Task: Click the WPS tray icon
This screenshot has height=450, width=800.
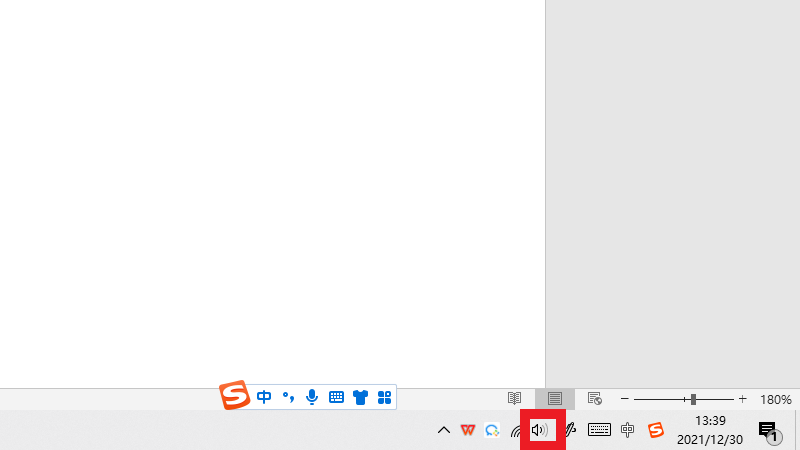Action: (468, 430)
